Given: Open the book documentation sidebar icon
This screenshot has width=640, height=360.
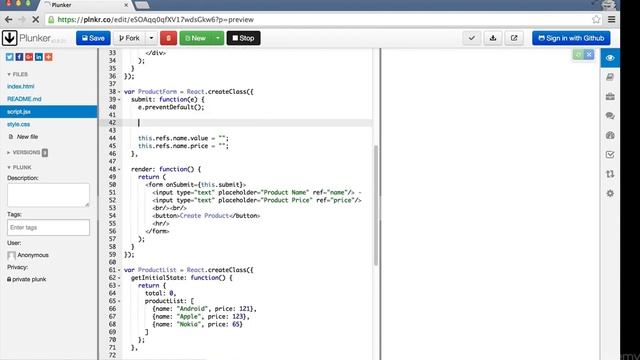Looking at the screenshot, I should coord(610,77).
